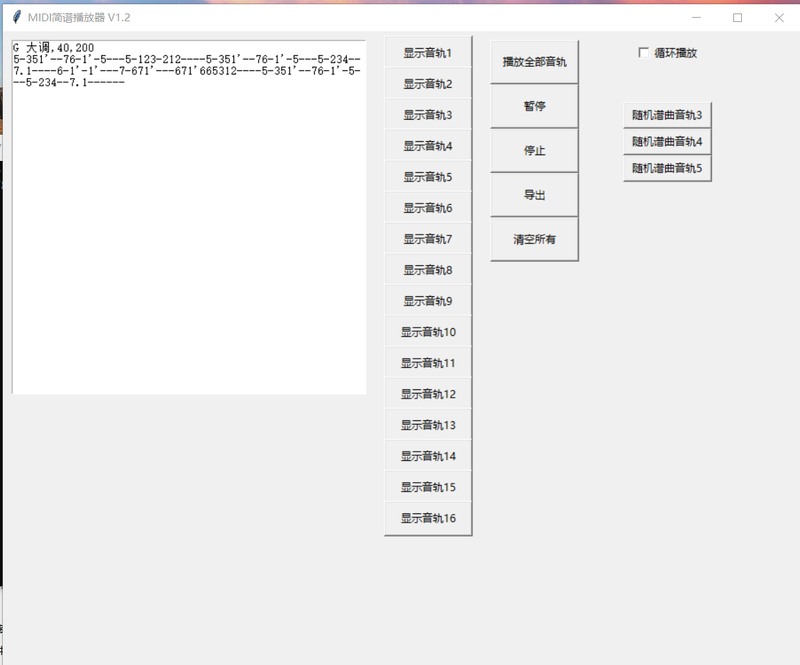Minimize the MIDI简谱播放器 window
Screen dimensions: 800x665
696,18
